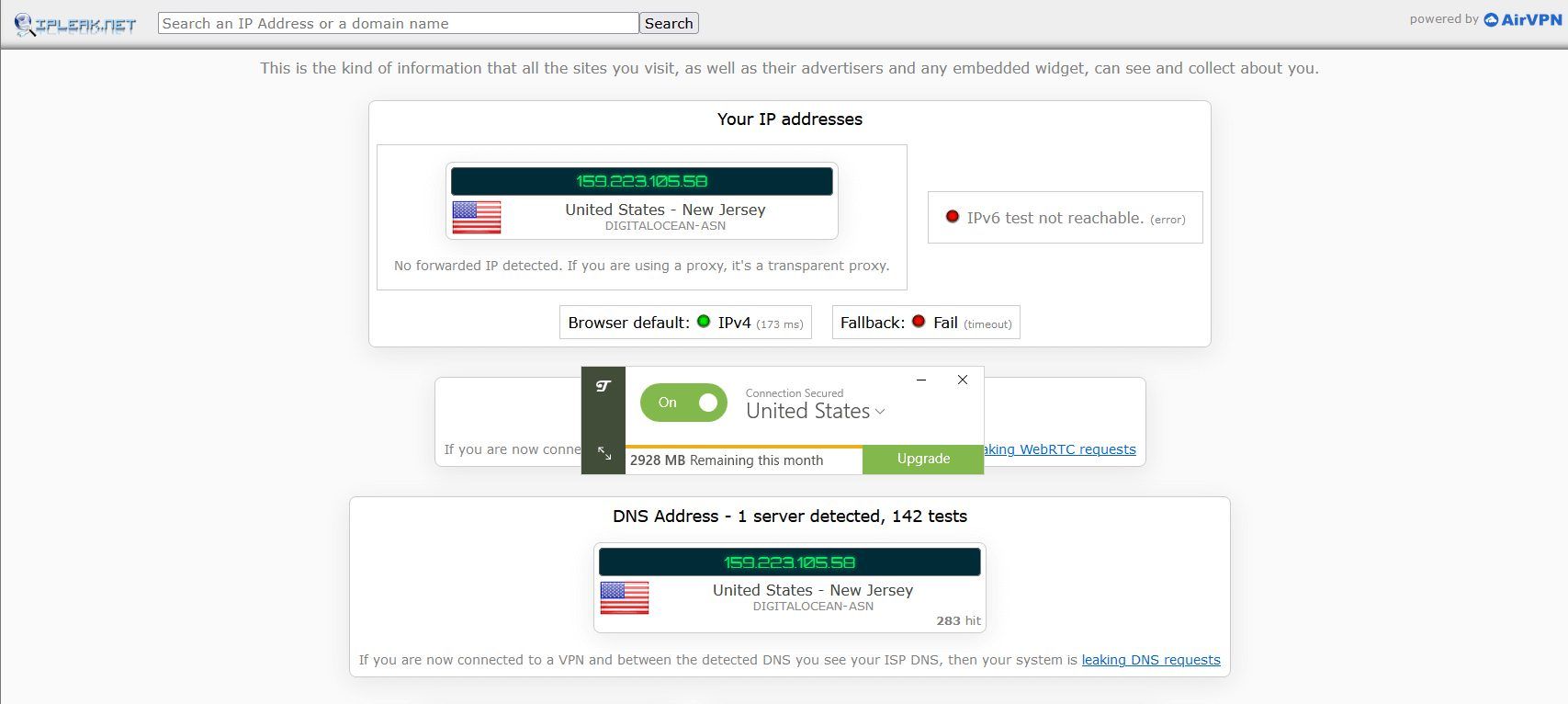Click the No forwarded IP detected message

click(x=641, y=266)
